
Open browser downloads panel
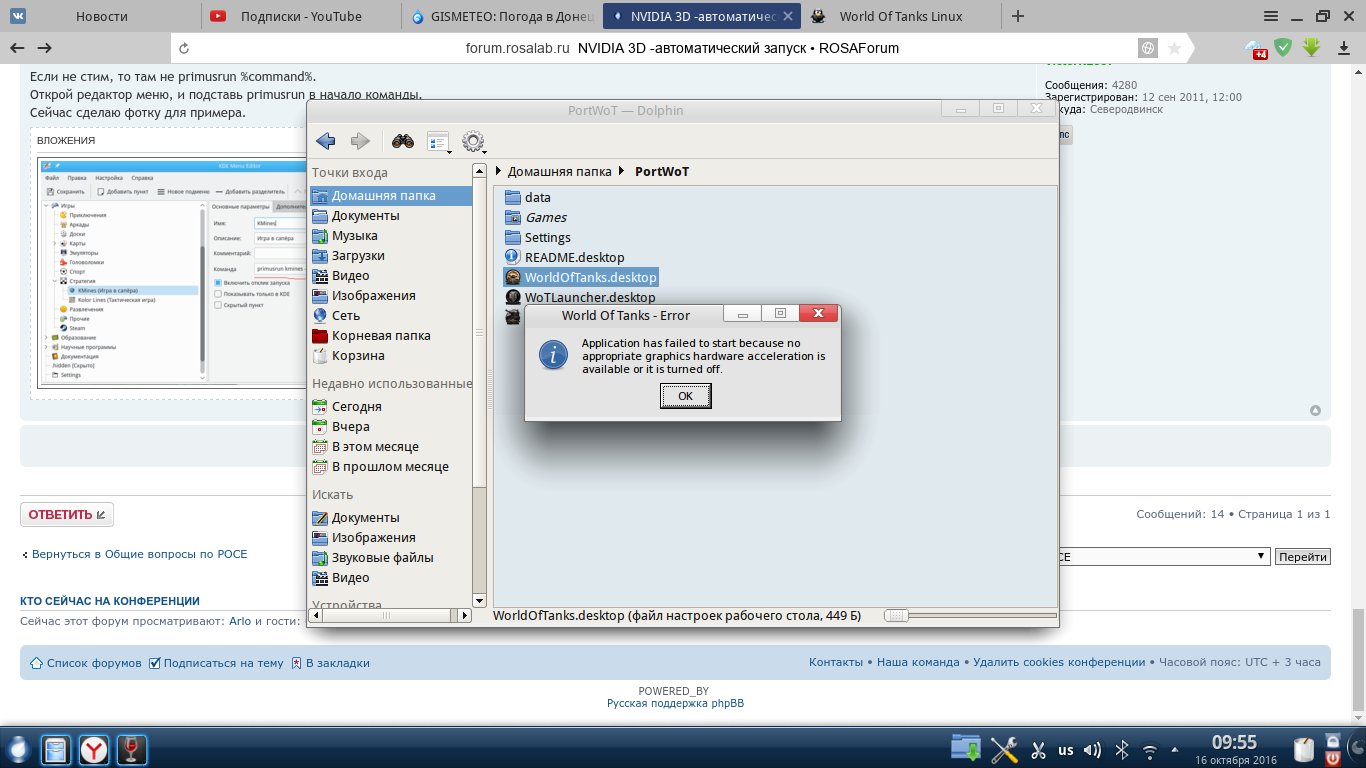tap(1343, 48)
